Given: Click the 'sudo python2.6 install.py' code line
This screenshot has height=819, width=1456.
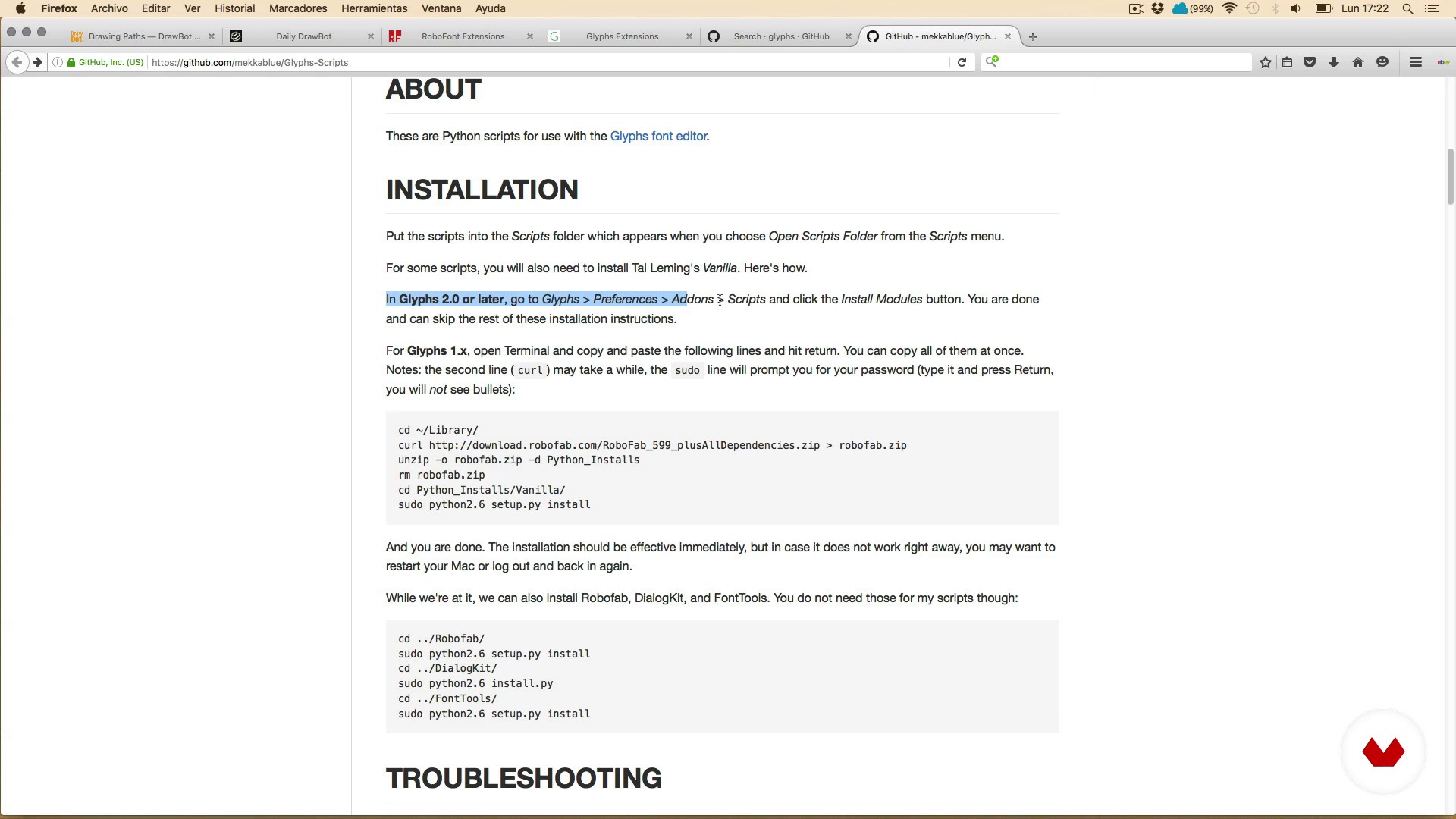Looking at the screenshot, I should (475, 683).
